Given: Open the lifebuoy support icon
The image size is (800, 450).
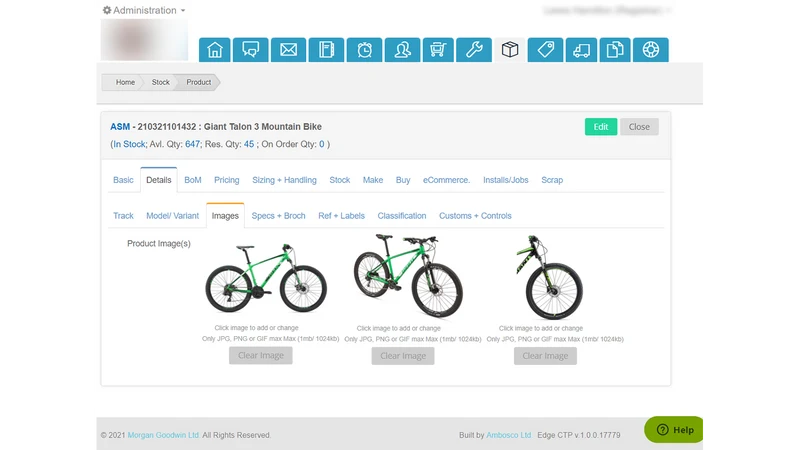Looking at the screenshot, I should click(651, 49).
